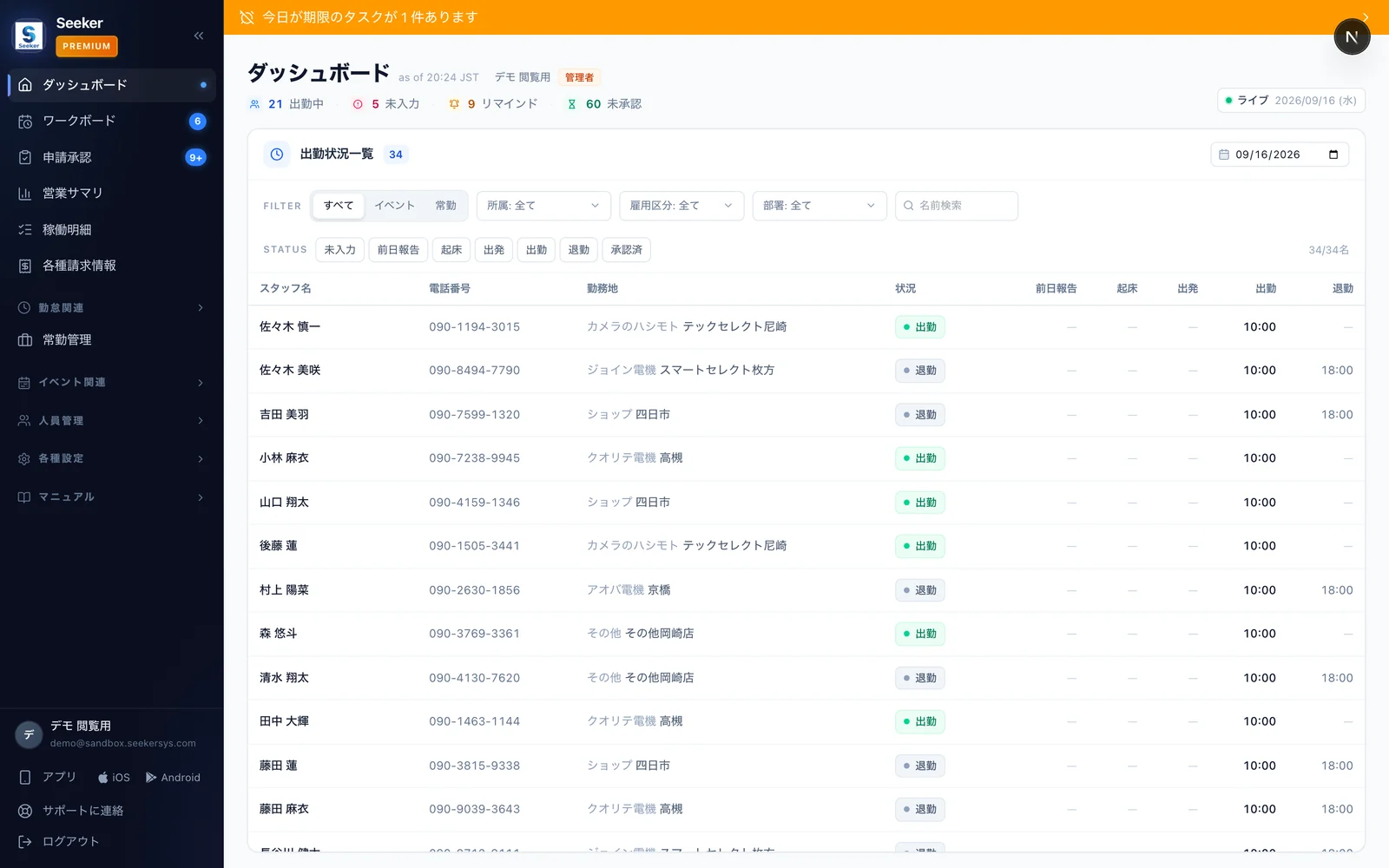Toggle the 前日報告 status filter
Viewport: 1389px width, 868px height.
click(398, 250)
